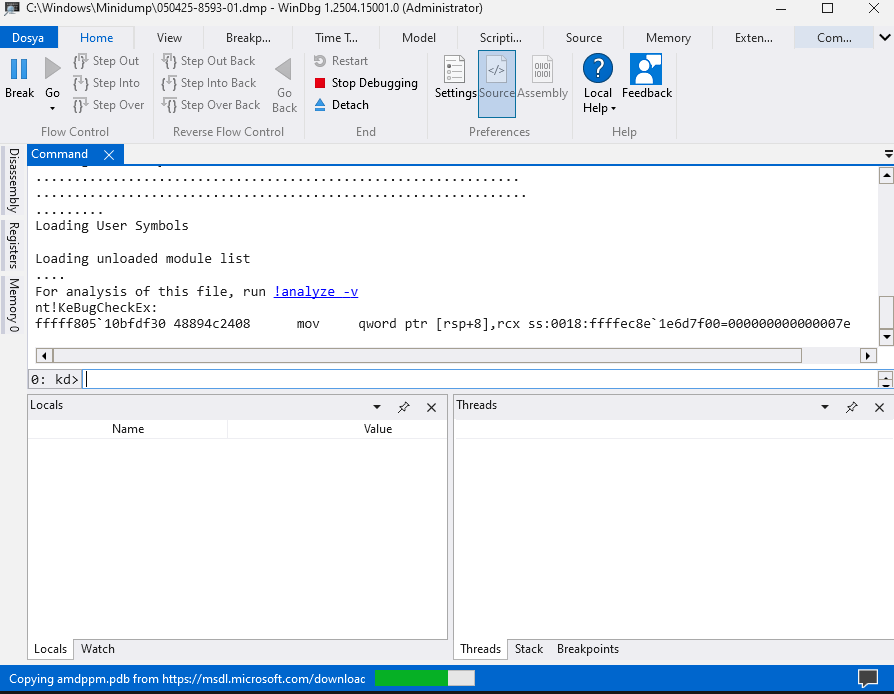Open the Locals panel options dropdown
894x694 pixels.
click(x=377, y=407)
